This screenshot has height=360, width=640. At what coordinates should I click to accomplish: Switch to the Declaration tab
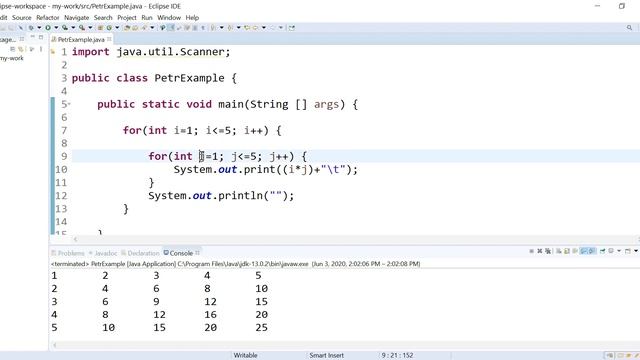click(140, 253)
